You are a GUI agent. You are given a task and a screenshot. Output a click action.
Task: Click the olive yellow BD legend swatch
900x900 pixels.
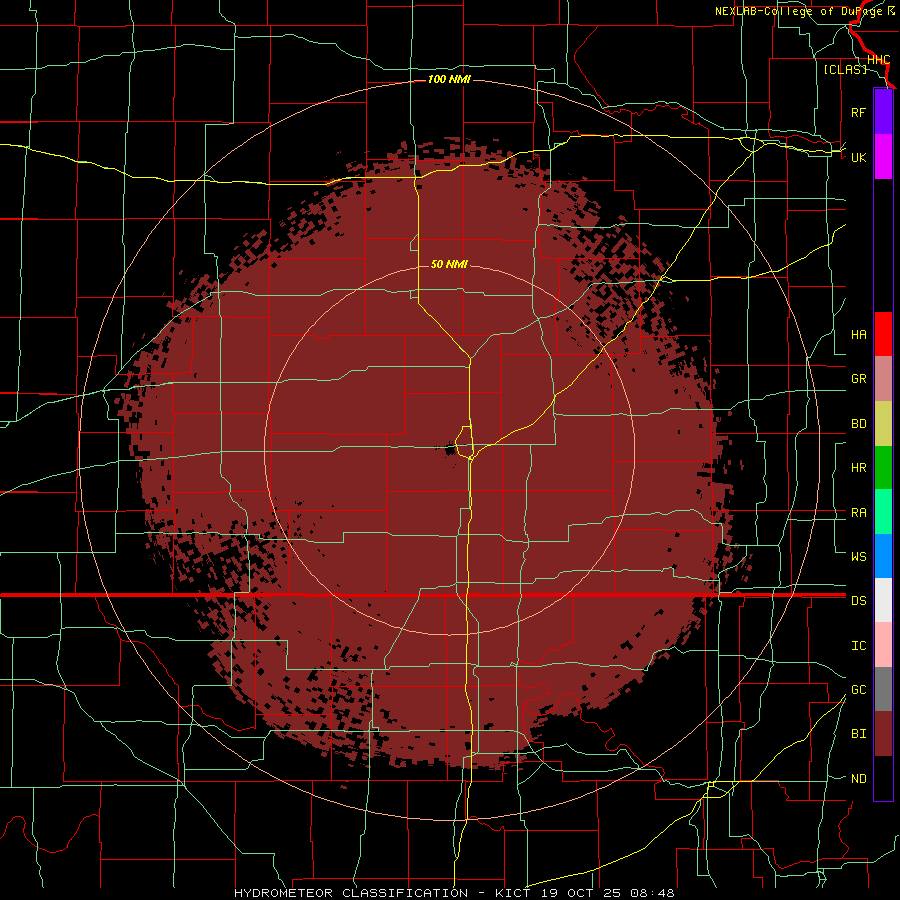tap(883, 424)
